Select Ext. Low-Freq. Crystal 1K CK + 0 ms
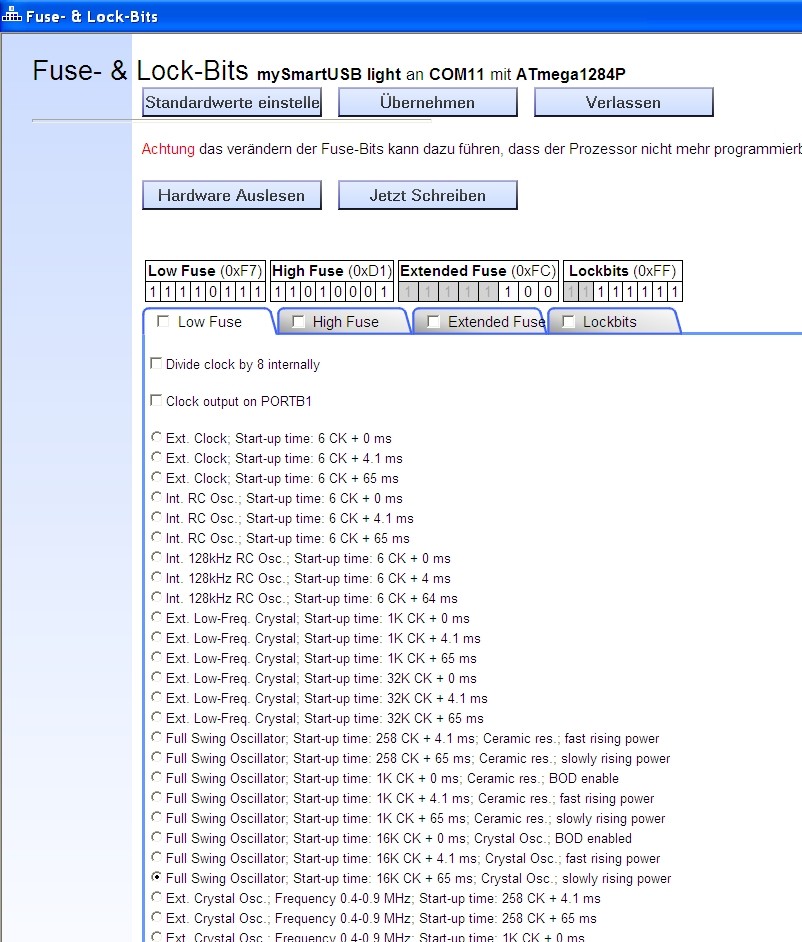Image resolution: width=802 pixels, height=942 pixels. click(x=156, y=617)
